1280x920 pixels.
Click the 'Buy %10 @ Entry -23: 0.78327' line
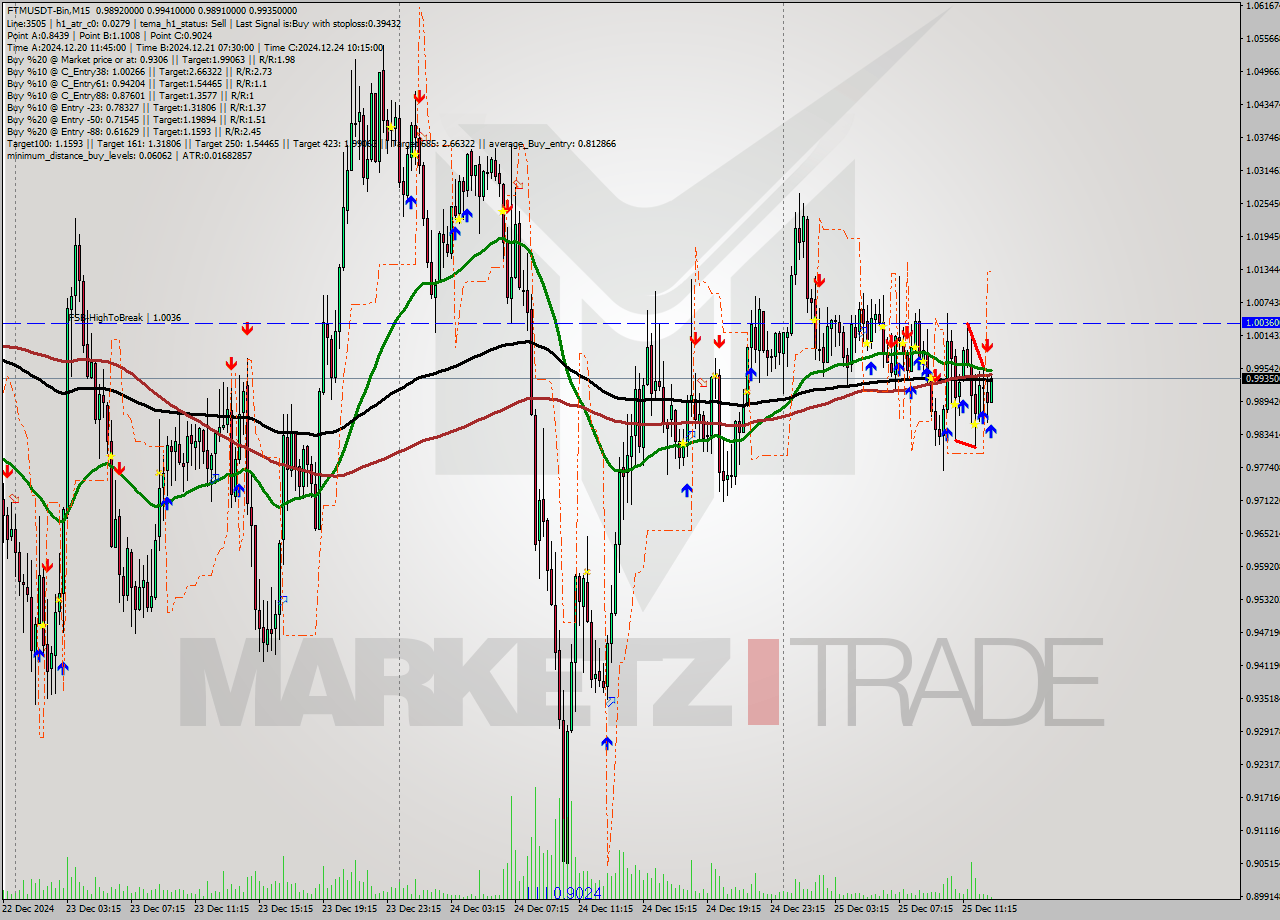click(73, 107)
